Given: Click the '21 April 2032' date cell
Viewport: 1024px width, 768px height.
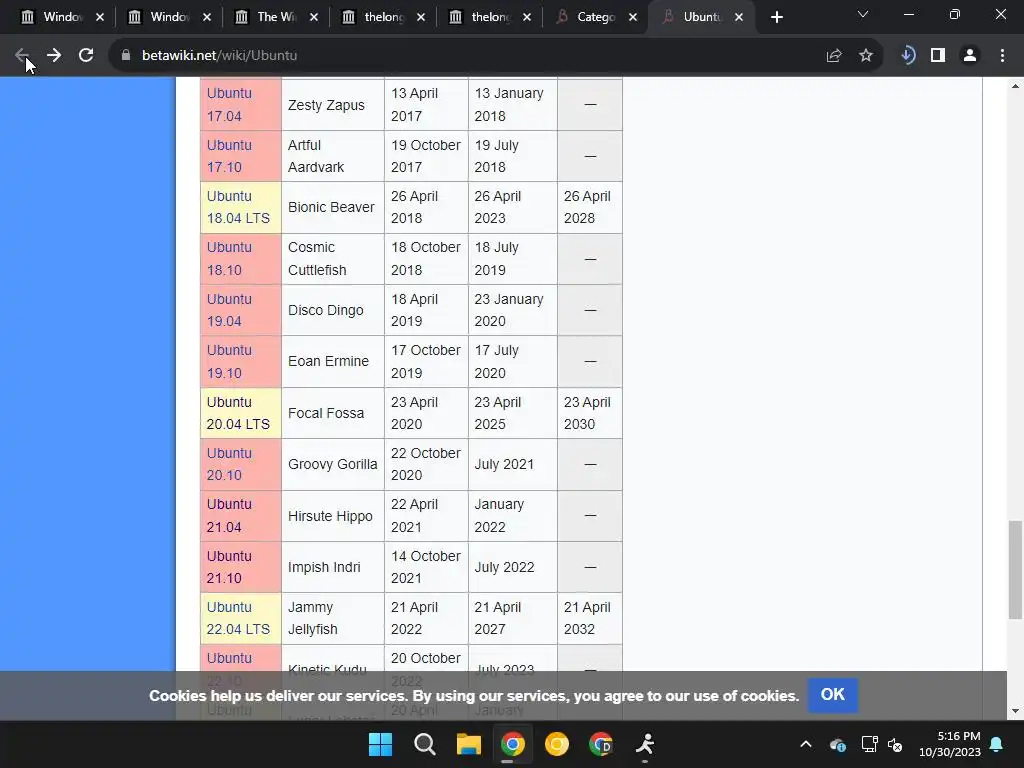Looking at the screenshot, I should 590,618.
